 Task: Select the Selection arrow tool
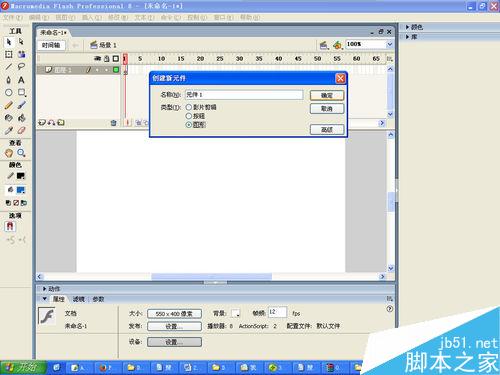coord(9,42)
